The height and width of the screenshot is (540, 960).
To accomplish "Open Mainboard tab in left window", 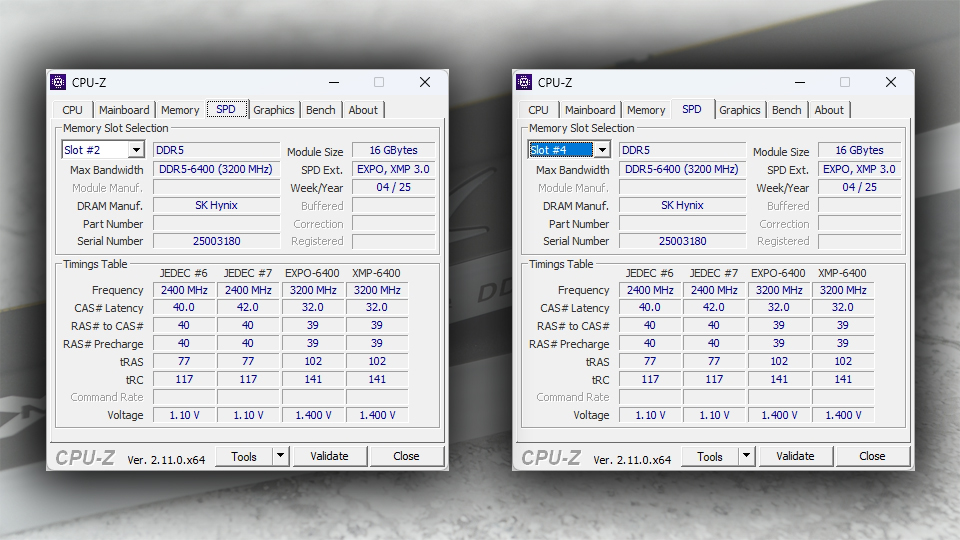I will [124, 110].
